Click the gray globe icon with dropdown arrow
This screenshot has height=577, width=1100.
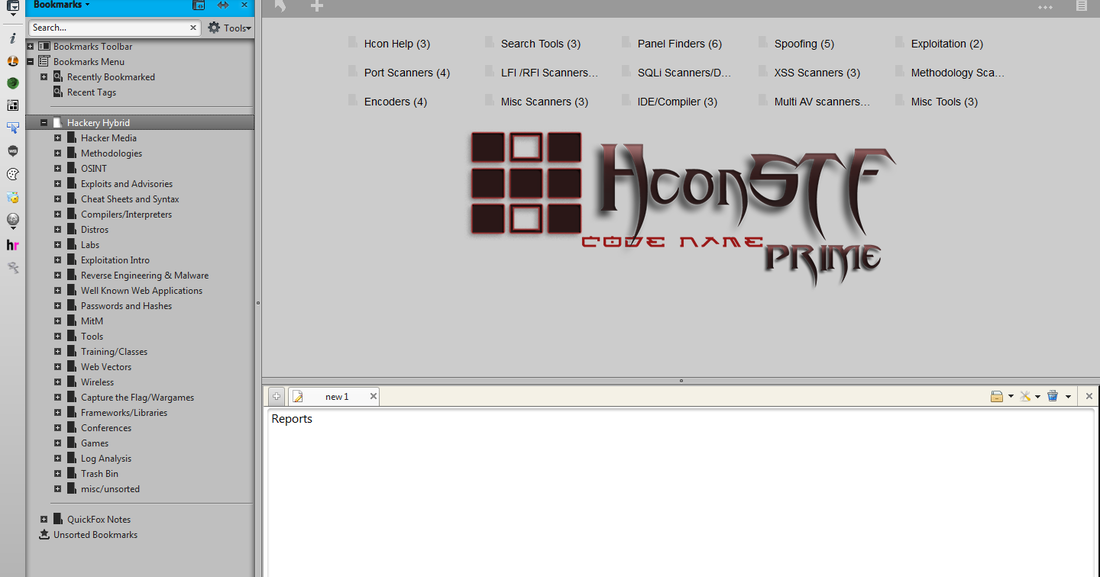click(x=13, y=221)
